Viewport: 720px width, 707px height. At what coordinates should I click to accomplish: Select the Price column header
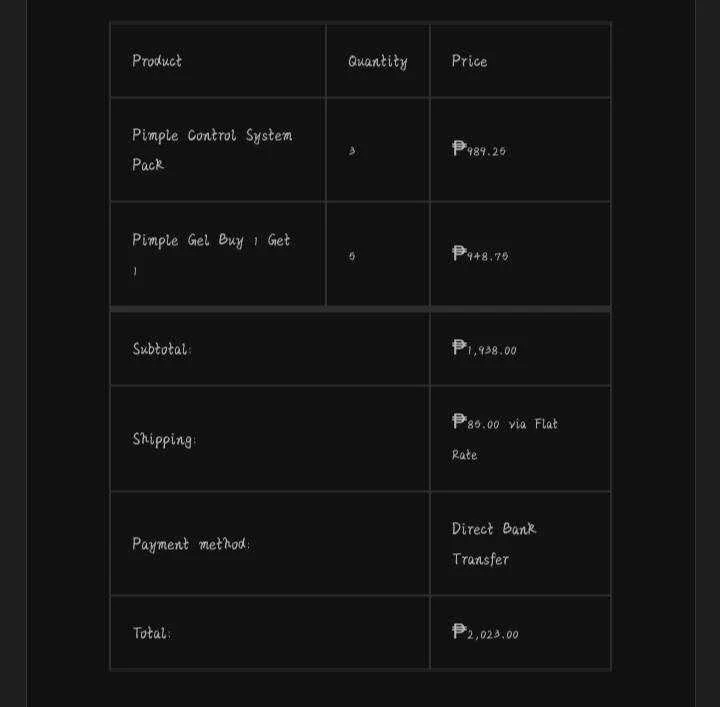point(469,61)
